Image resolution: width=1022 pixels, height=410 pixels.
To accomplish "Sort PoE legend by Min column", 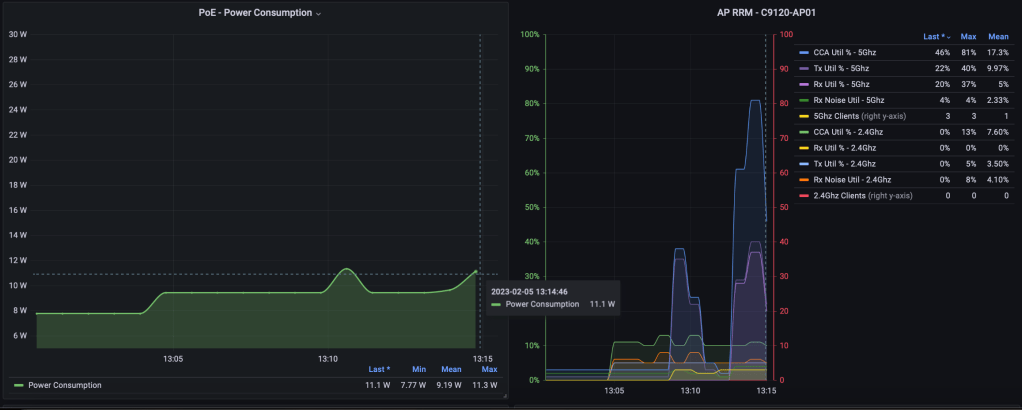I will (x=419, y=369).
